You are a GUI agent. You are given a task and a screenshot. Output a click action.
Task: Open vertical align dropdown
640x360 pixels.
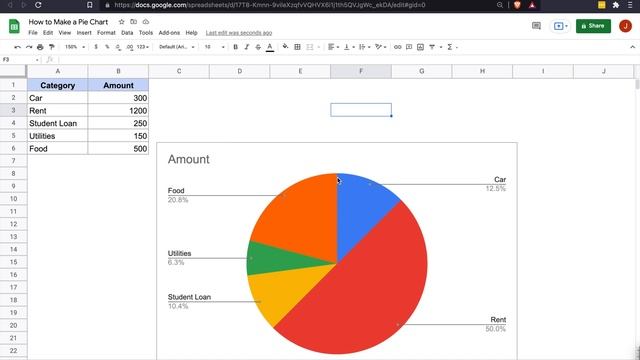tap(348, 47)
